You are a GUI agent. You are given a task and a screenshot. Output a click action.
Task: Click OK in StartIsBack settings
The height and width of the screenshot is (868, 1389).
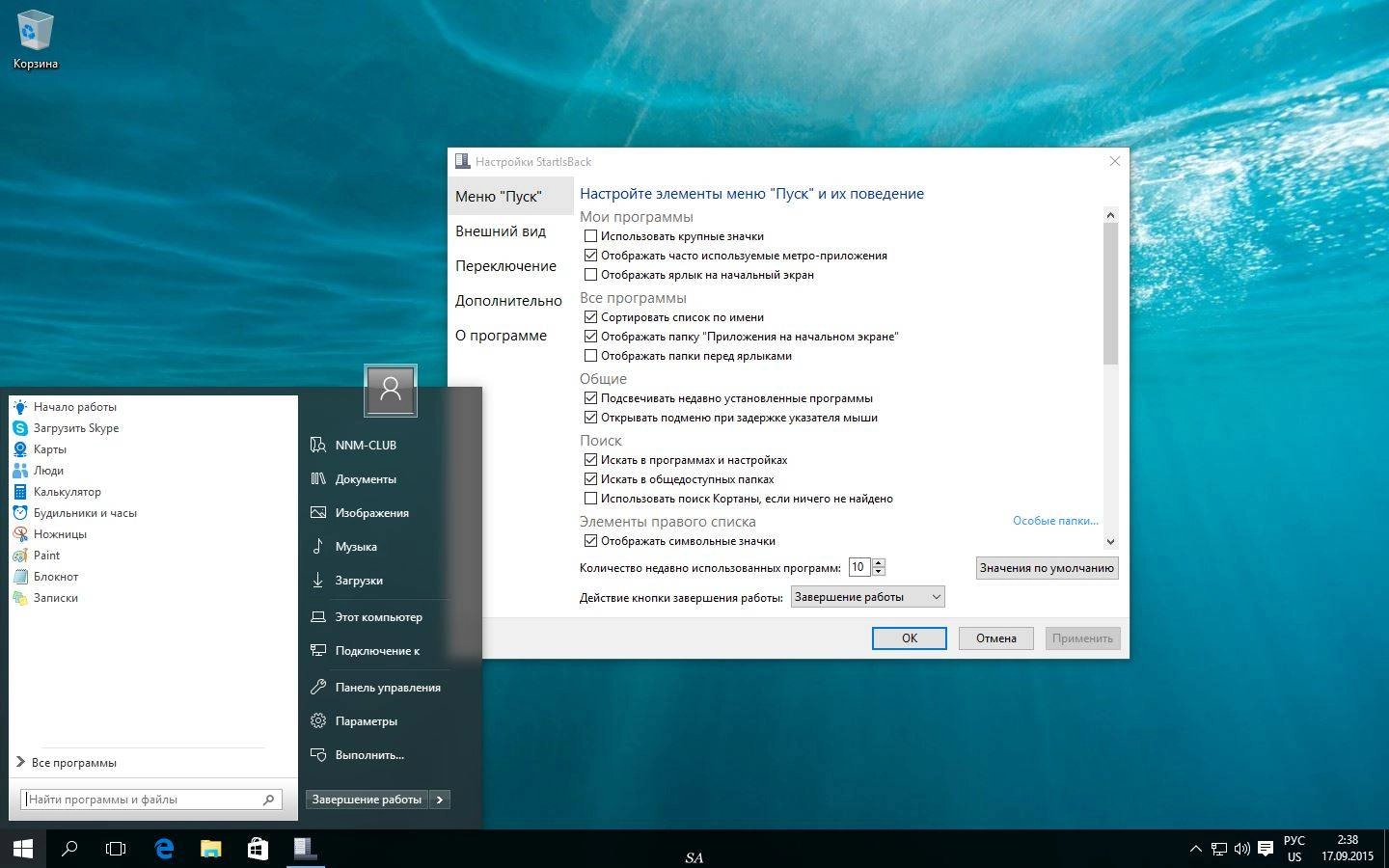[x=910, y=638]
